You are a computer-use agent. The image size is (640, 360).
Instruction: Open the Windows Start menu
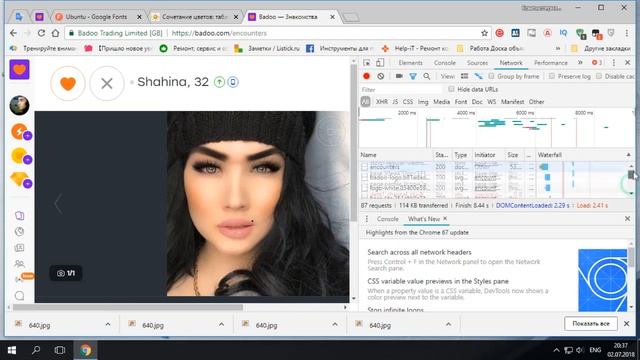[x=12, y=350]
